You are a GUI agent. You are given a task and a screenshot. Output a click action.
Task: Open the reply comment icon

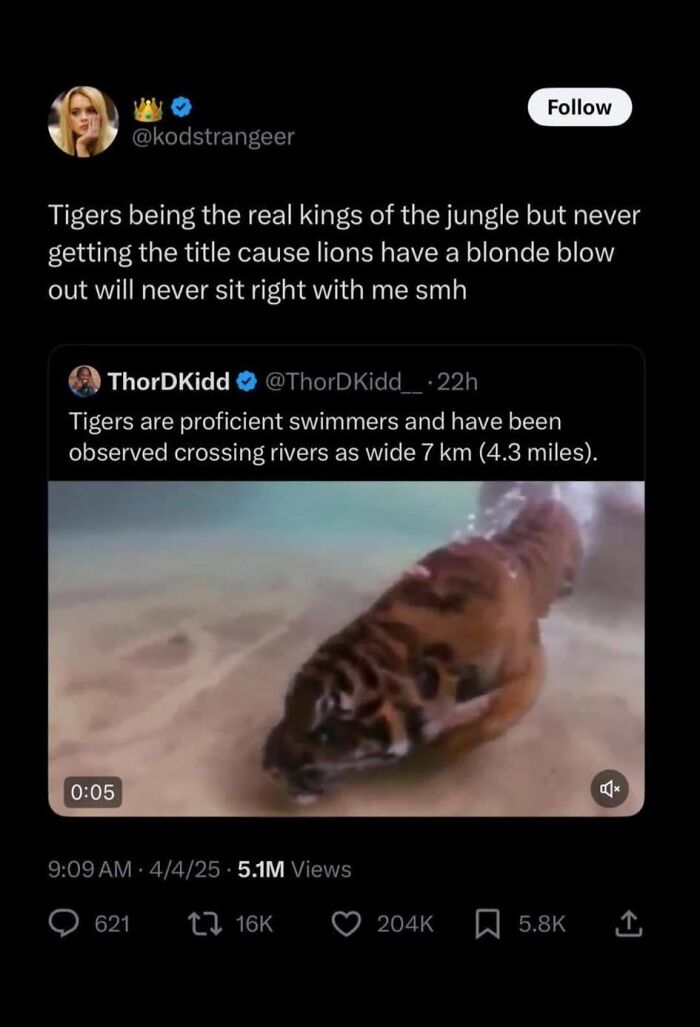63,923
